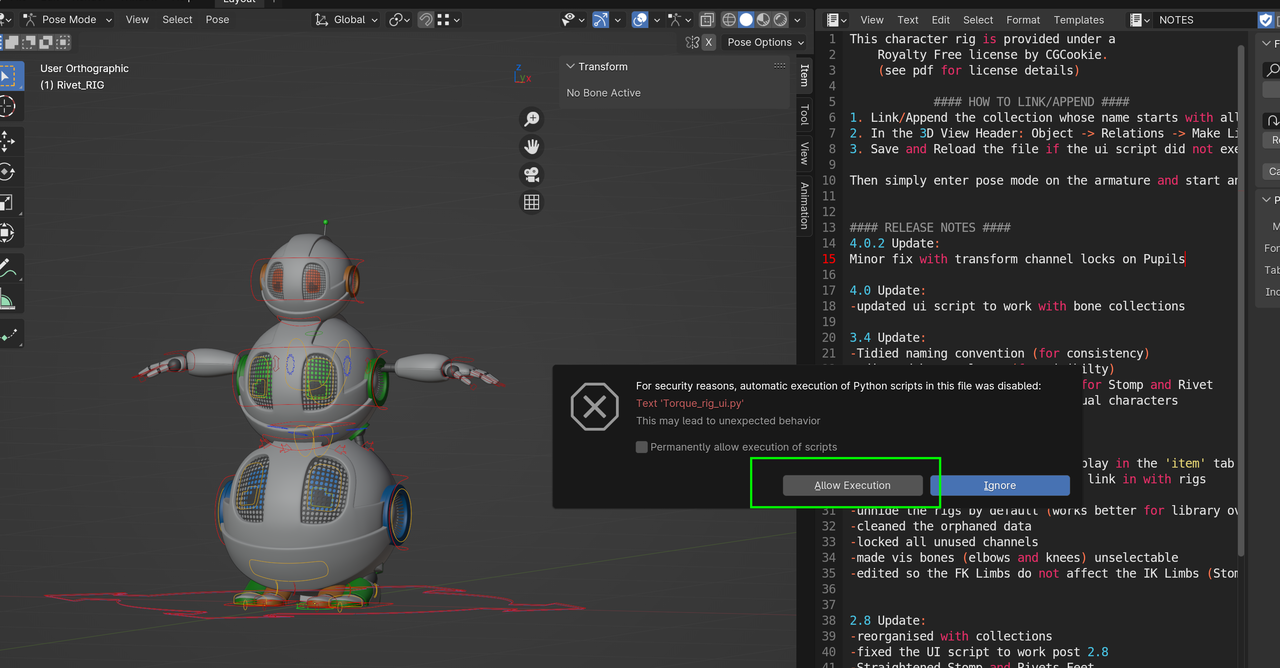Viewport: 1280px width, 668px height.
Task: Select the Move tool in toolbar
Action: pos(7,140)
